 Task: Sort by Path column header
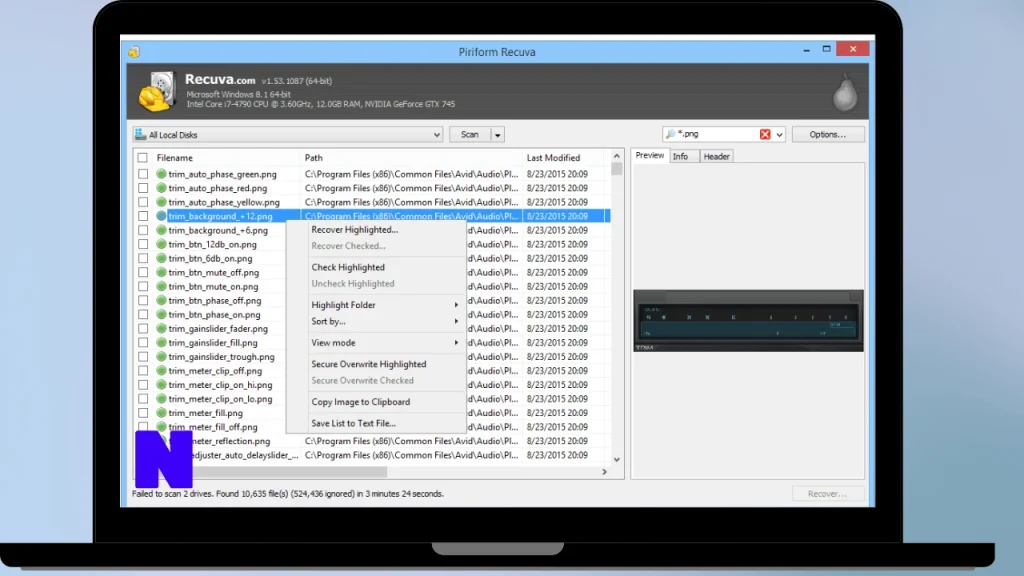313,158
